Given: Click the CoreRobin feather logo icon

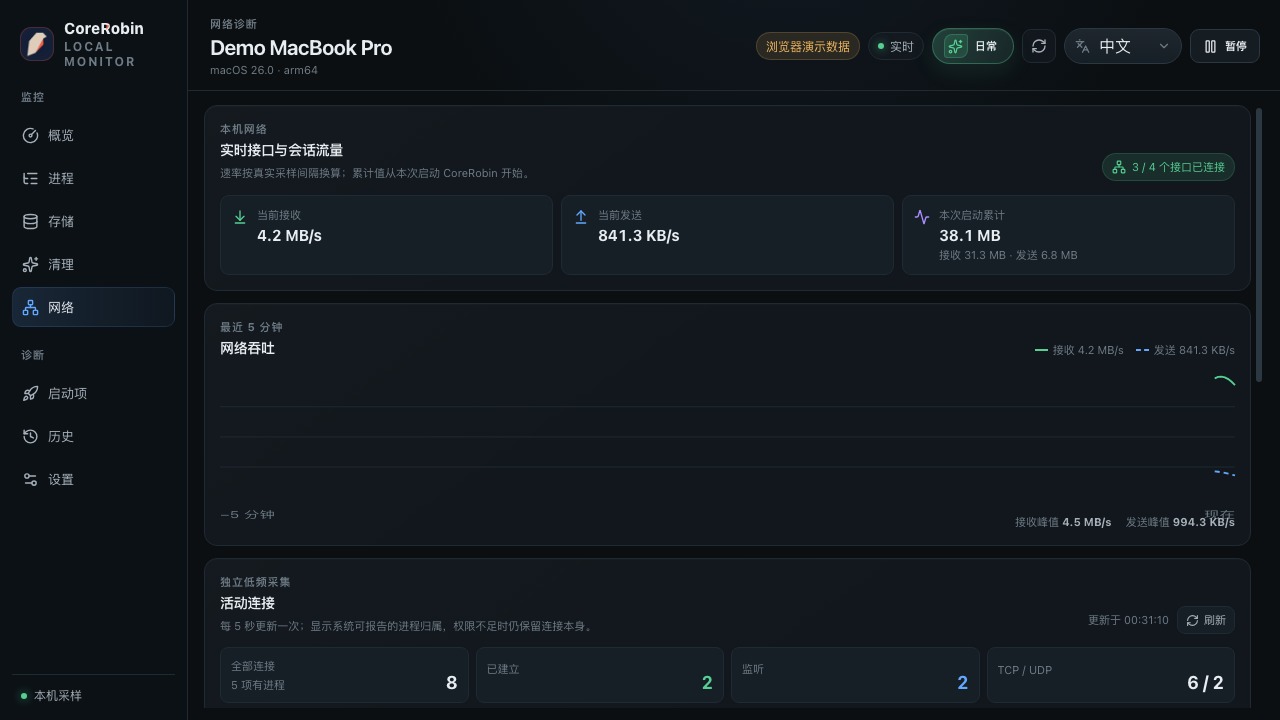Looking at the screenshot, I should tap(37, 45).
